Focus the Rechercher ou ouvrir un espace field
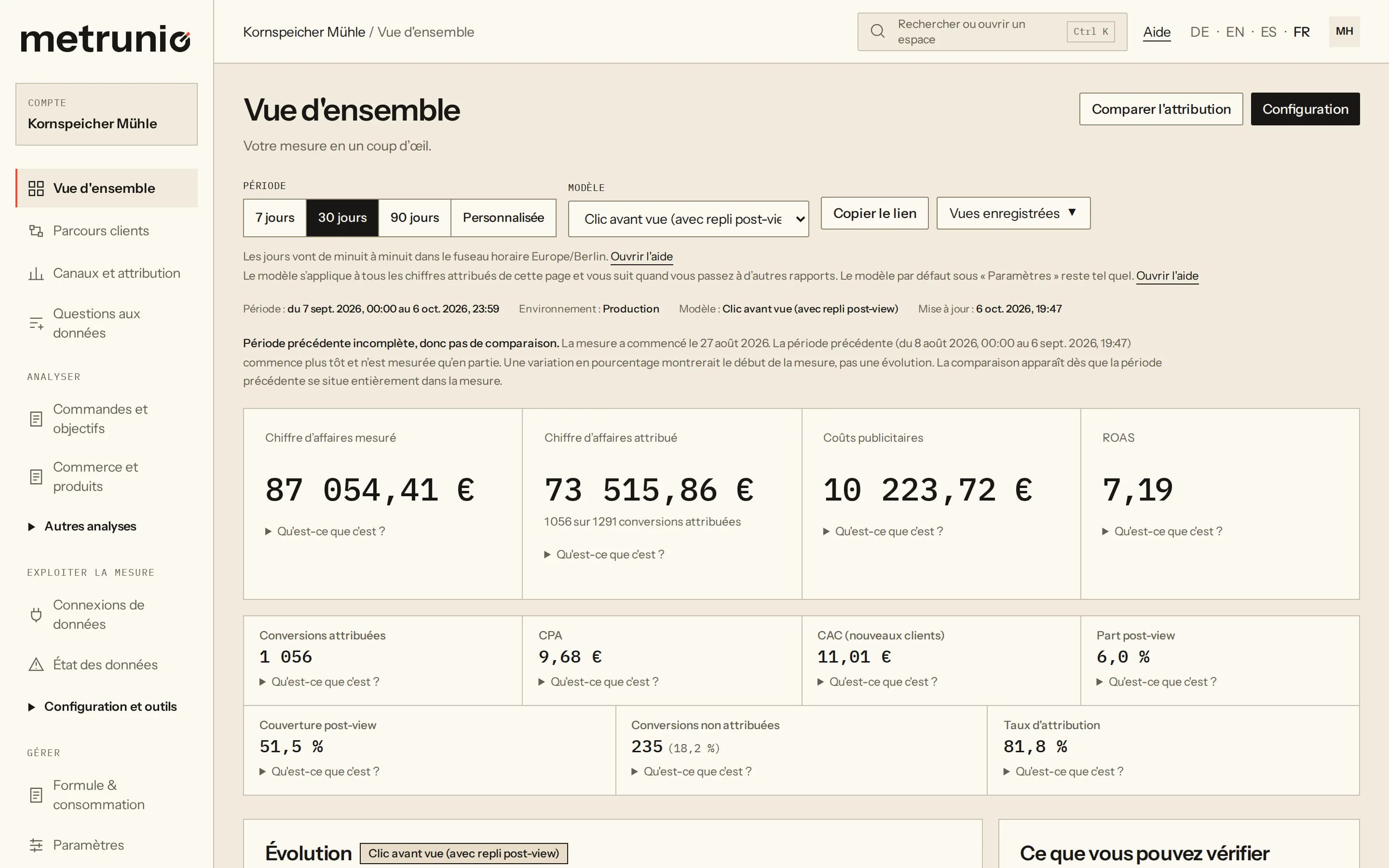The width and height of the screenshot is (1389, 868). pyautogui.click(x=992, y=31)
